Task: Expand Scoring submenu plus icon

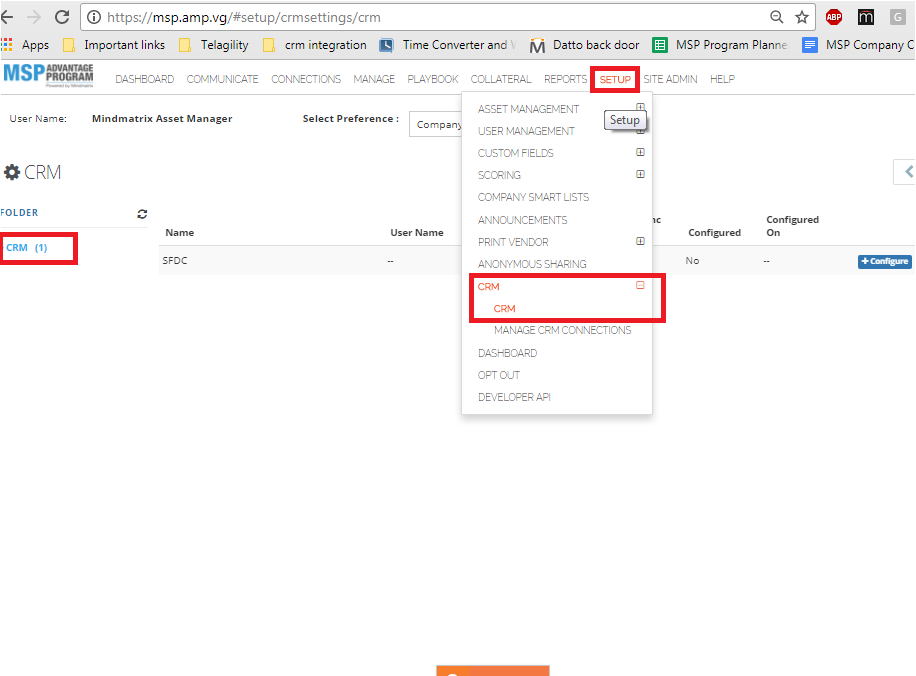Action: [x=640, y=174]
